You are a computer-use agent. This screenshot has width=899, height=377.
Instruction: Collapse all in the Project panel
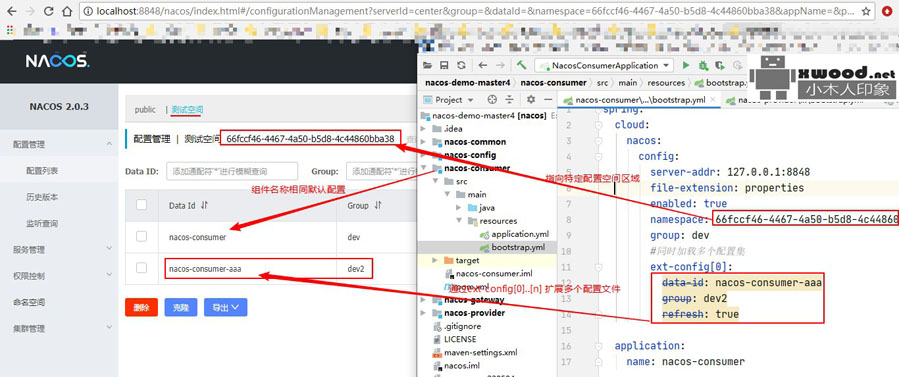(509, 100)
